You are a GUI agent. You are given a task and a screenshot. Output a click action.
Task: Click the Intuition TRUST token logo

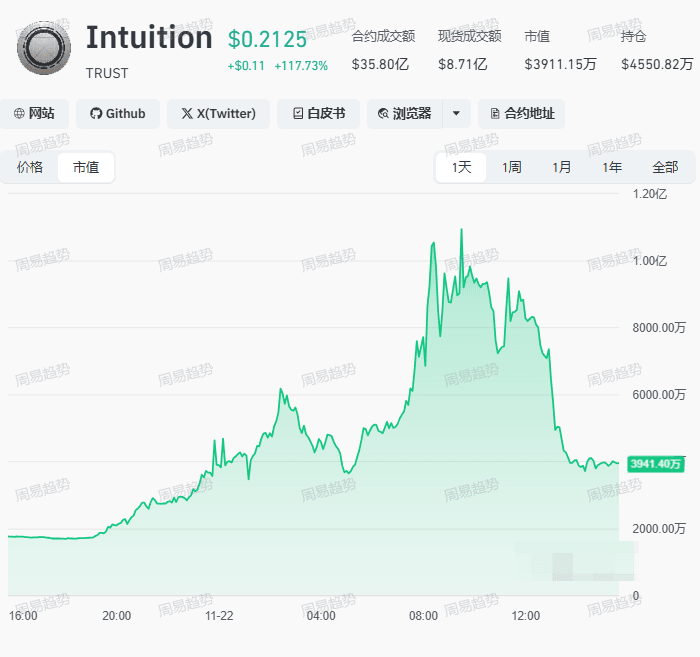pyautogui.click(x=45, y=48)
